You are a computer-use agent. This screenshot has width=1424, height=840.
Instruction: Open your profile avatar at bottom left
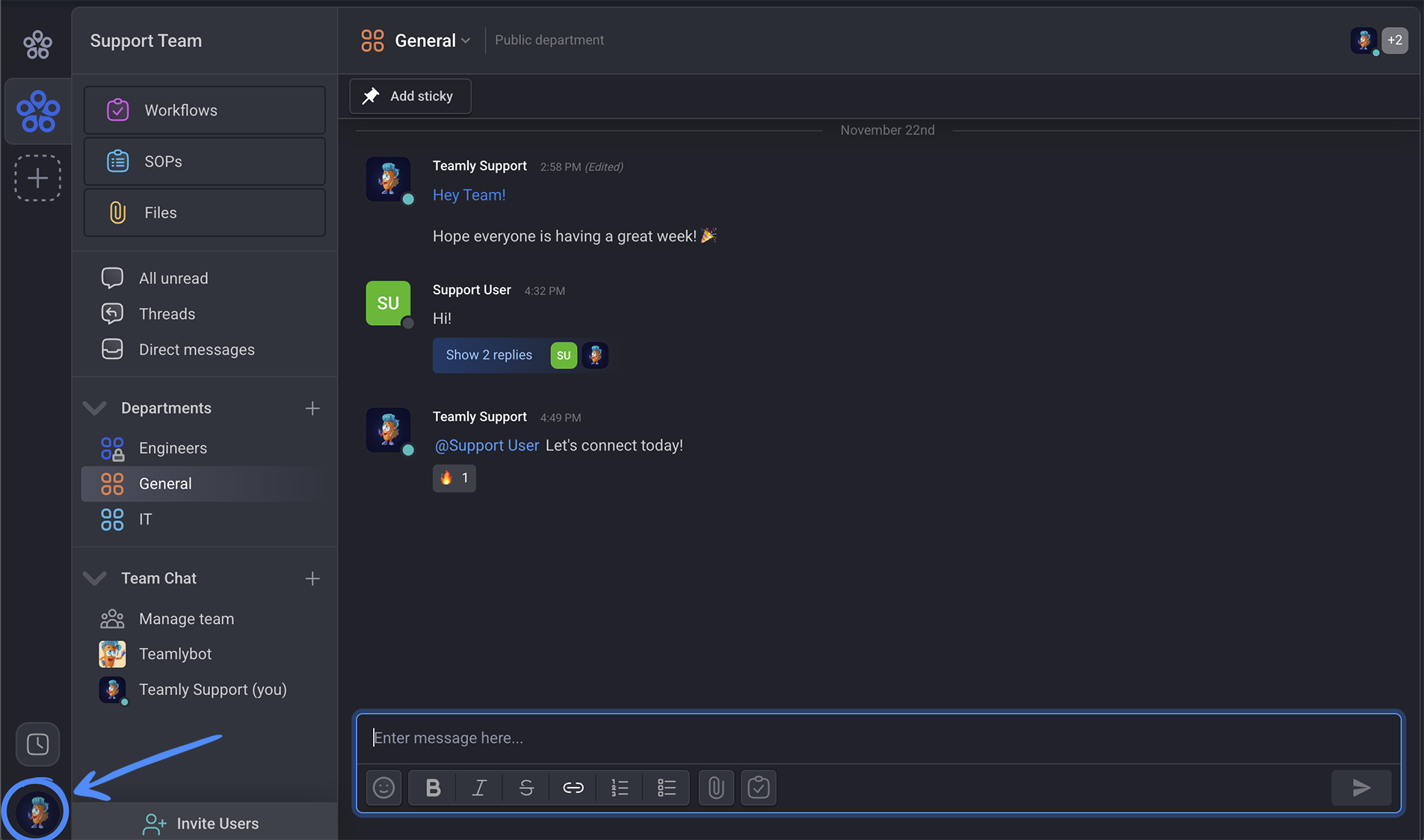pos(36,811)
